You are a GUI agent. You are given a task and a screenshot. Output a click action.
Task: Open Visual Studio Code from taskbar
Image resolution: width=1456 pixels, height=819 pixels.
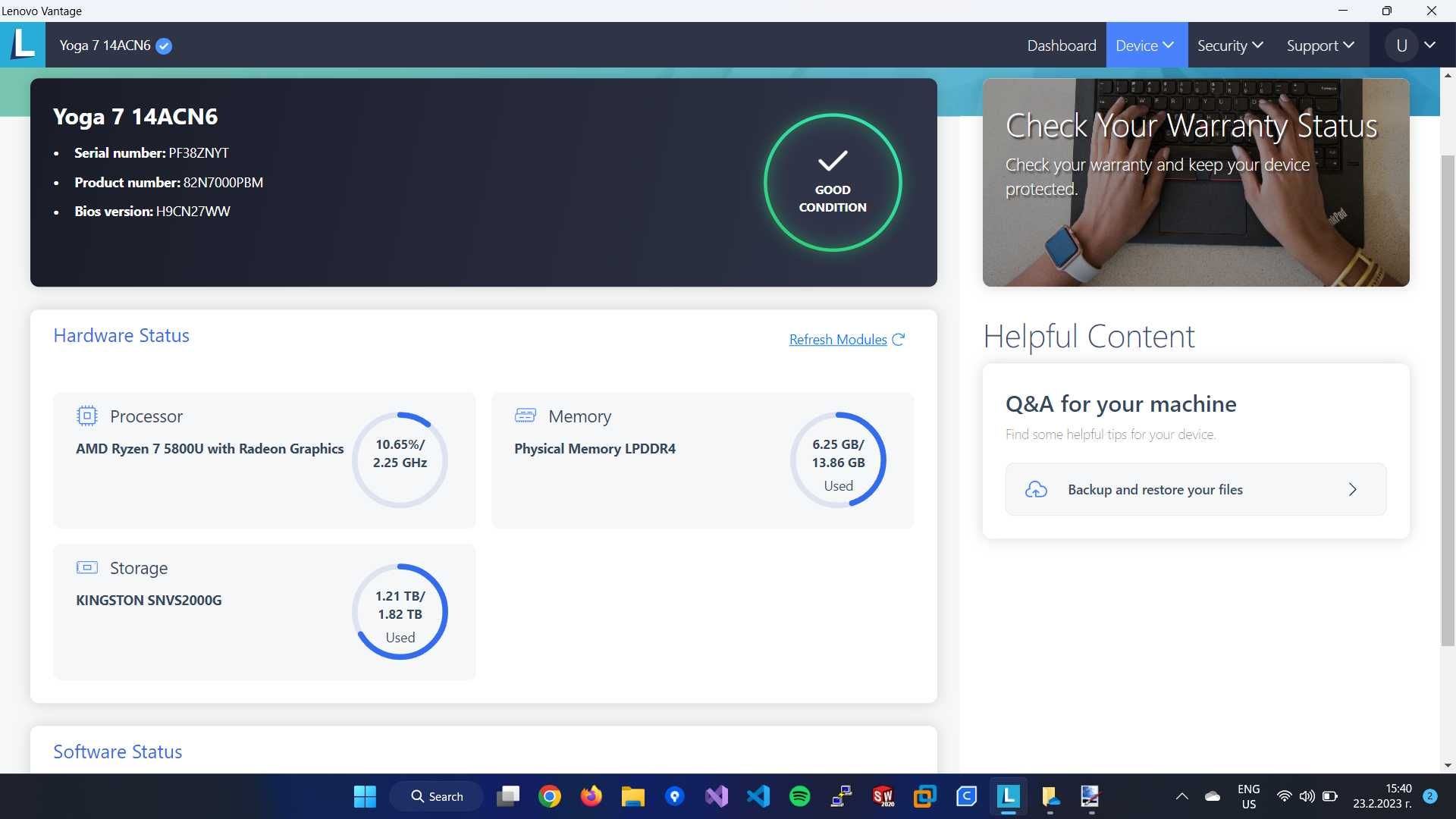click(x=758, y=796)
